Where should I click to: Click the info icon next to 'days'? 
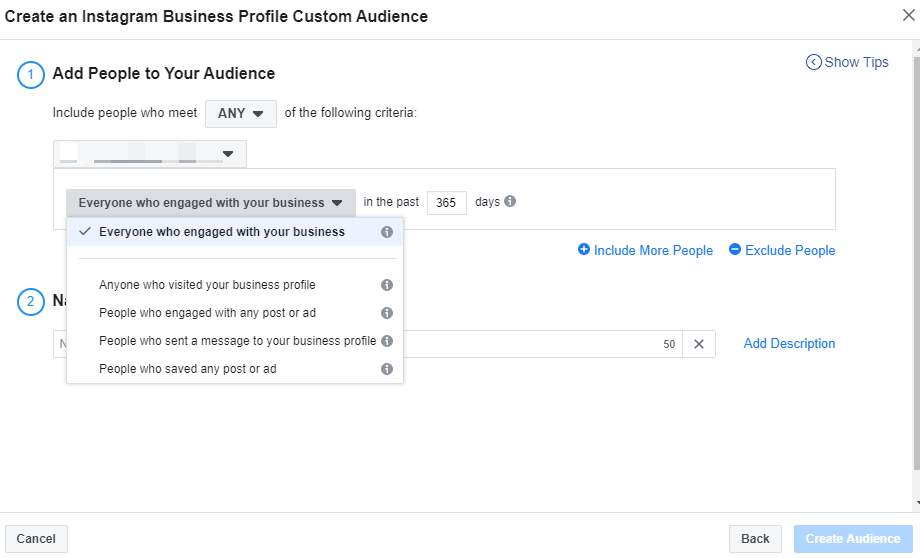(510, 201)
